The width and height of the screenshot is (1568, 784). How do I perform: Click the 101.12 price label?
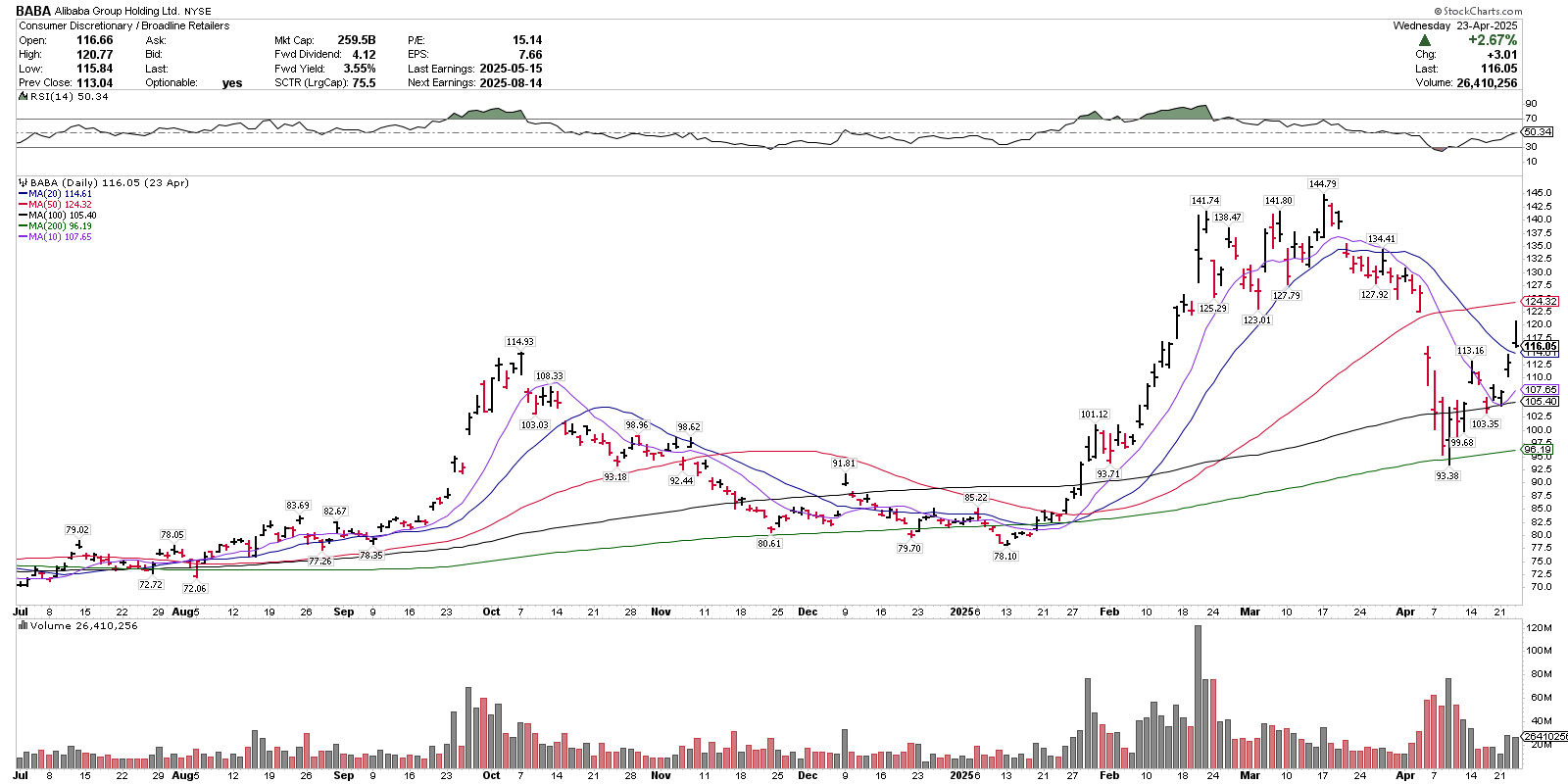point(1094,415)
